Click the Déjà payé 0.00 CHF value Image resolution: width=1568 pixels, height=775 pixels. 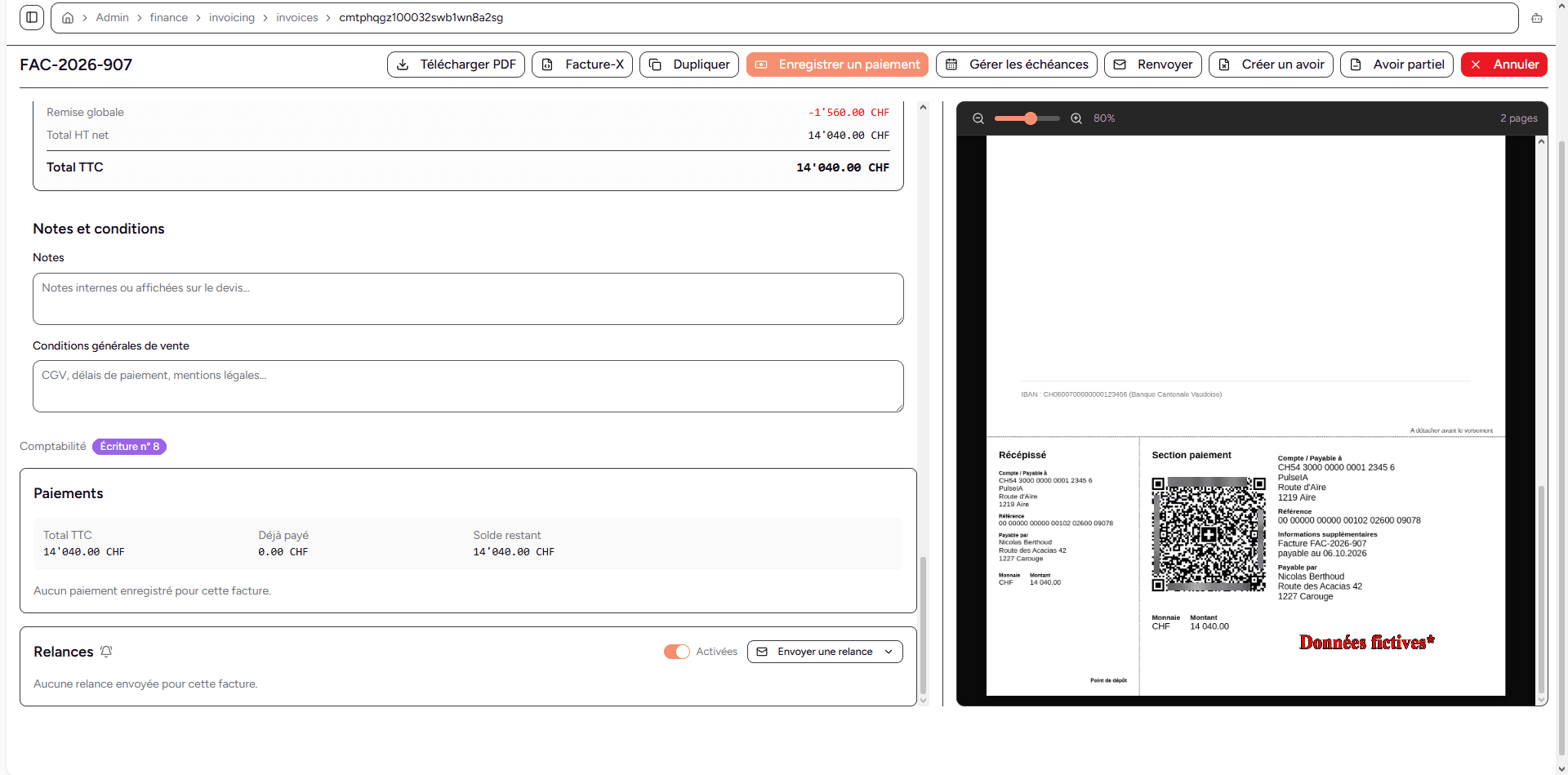[283, 552]
